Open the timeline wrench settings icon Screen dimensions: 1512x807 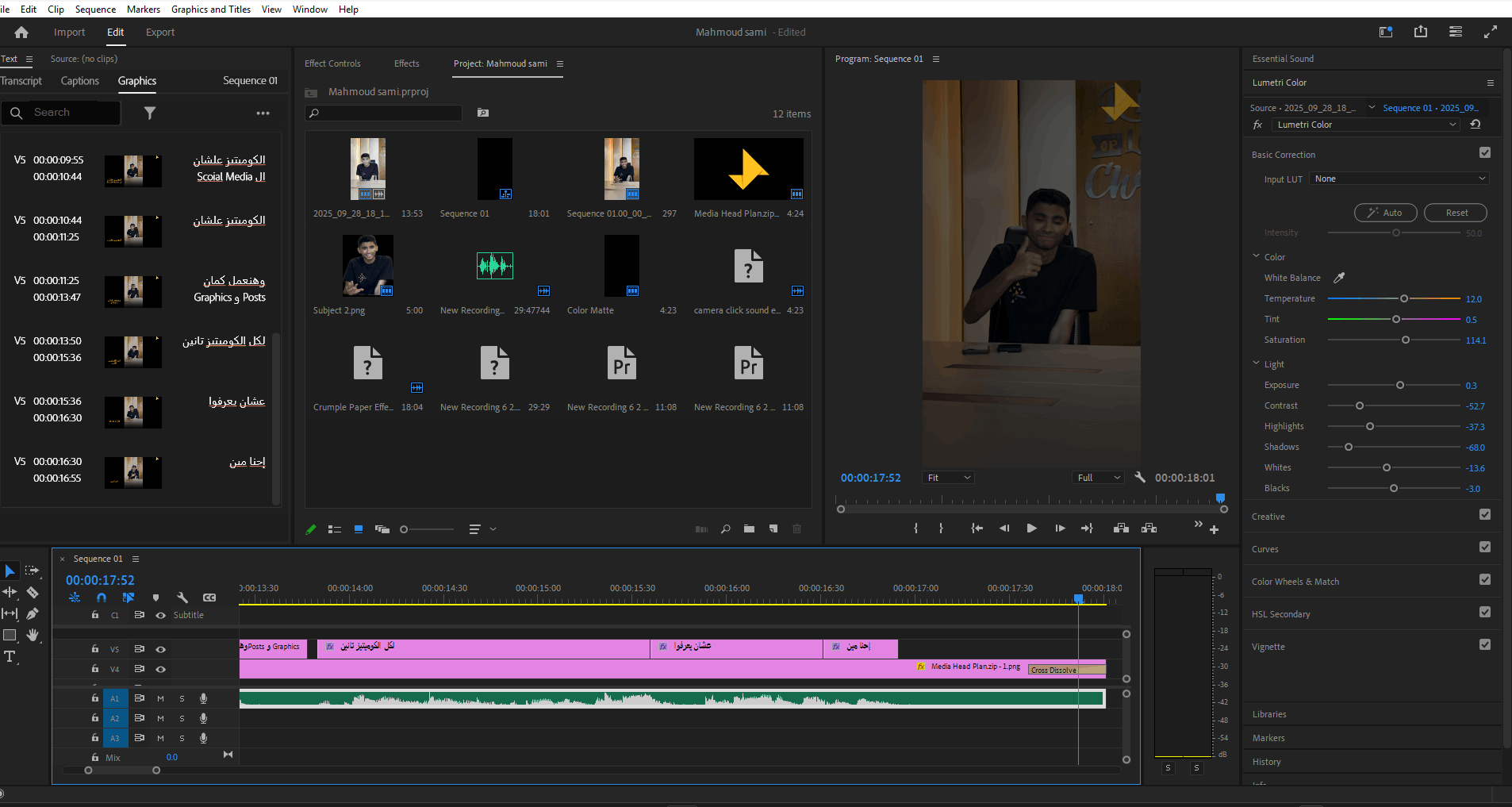coord(182,598)
